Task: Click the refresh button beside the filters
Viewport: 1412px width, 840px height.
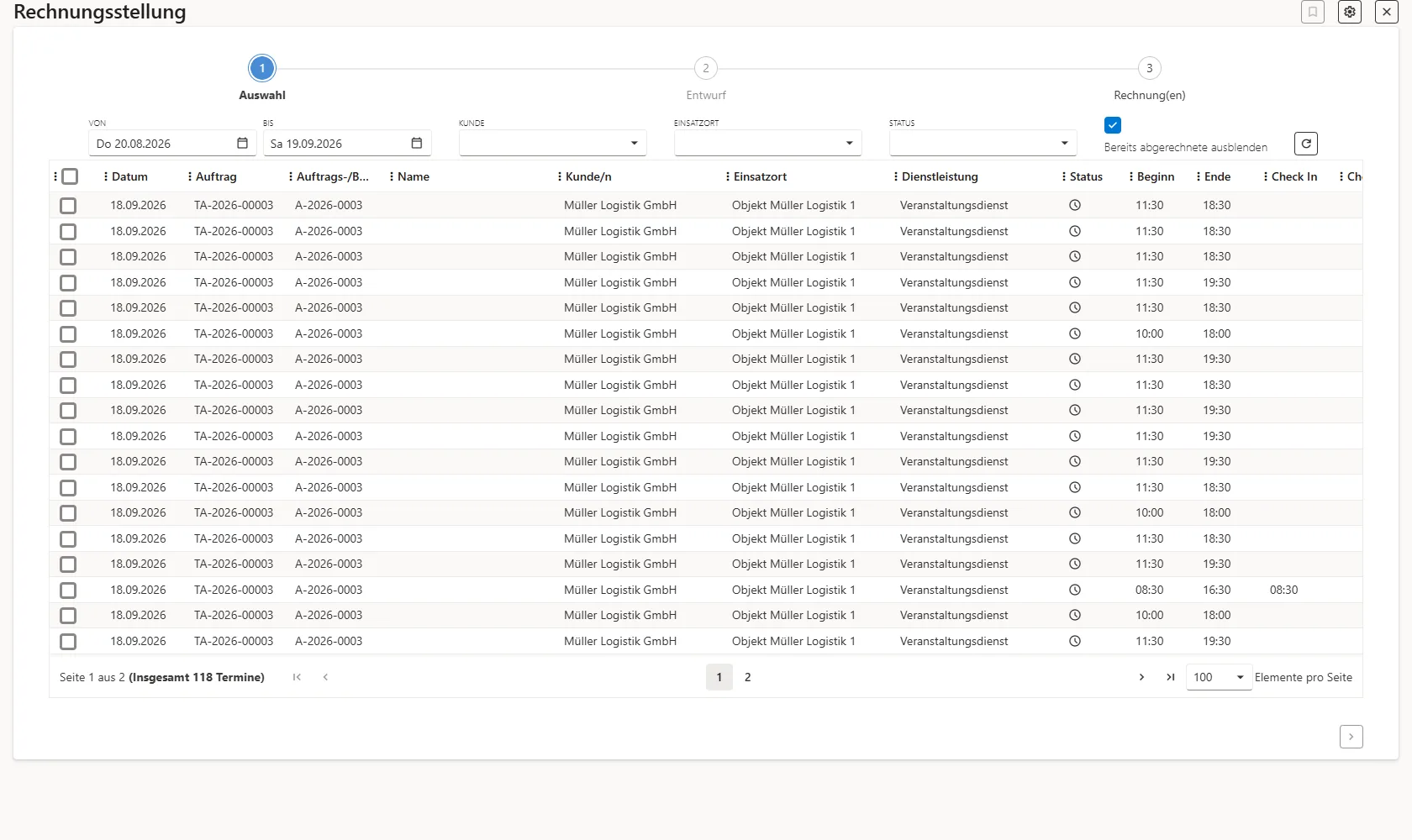Action: tap(1306, 144)
